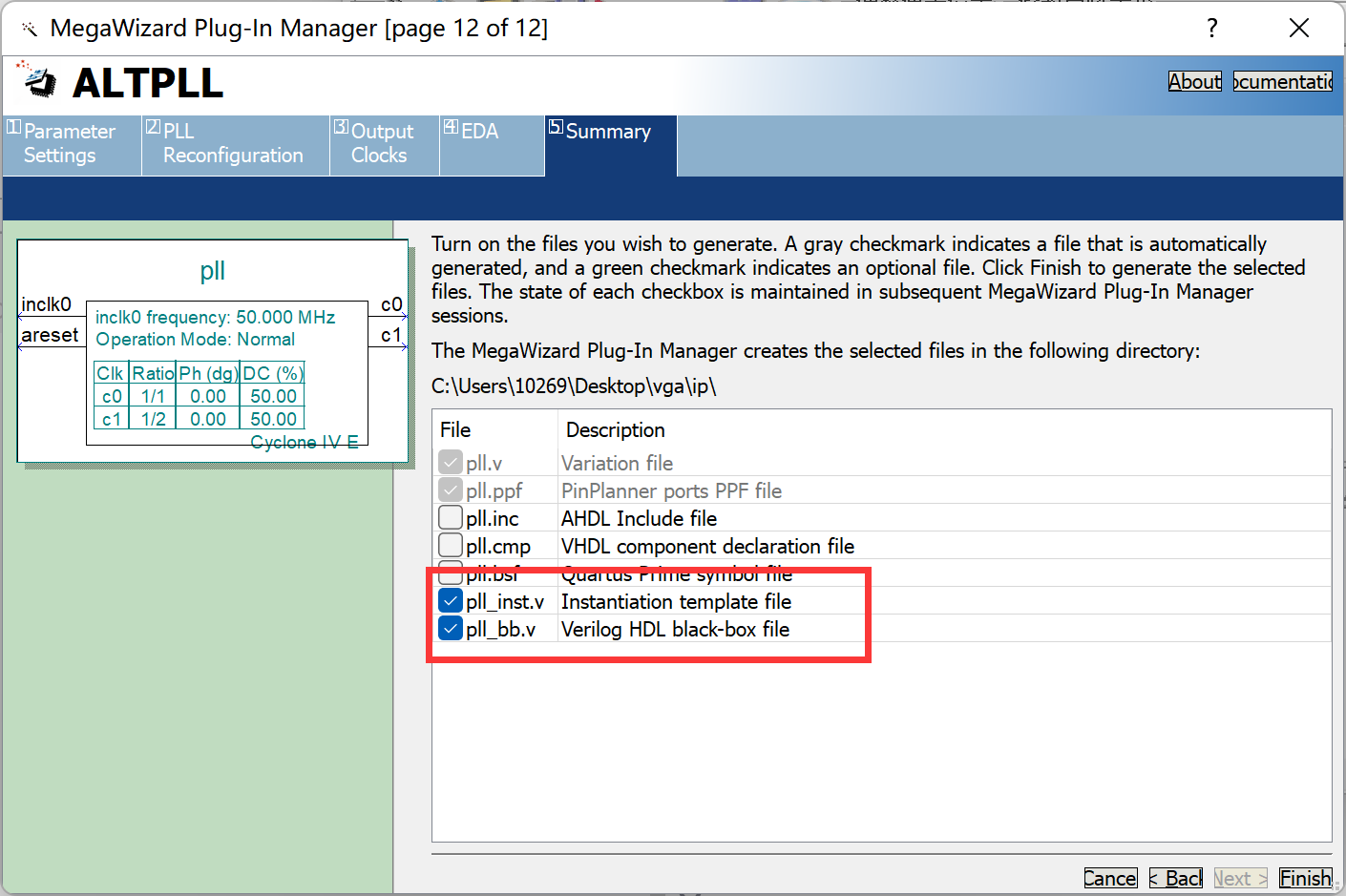Open the EDA tab

pos(492,145)
